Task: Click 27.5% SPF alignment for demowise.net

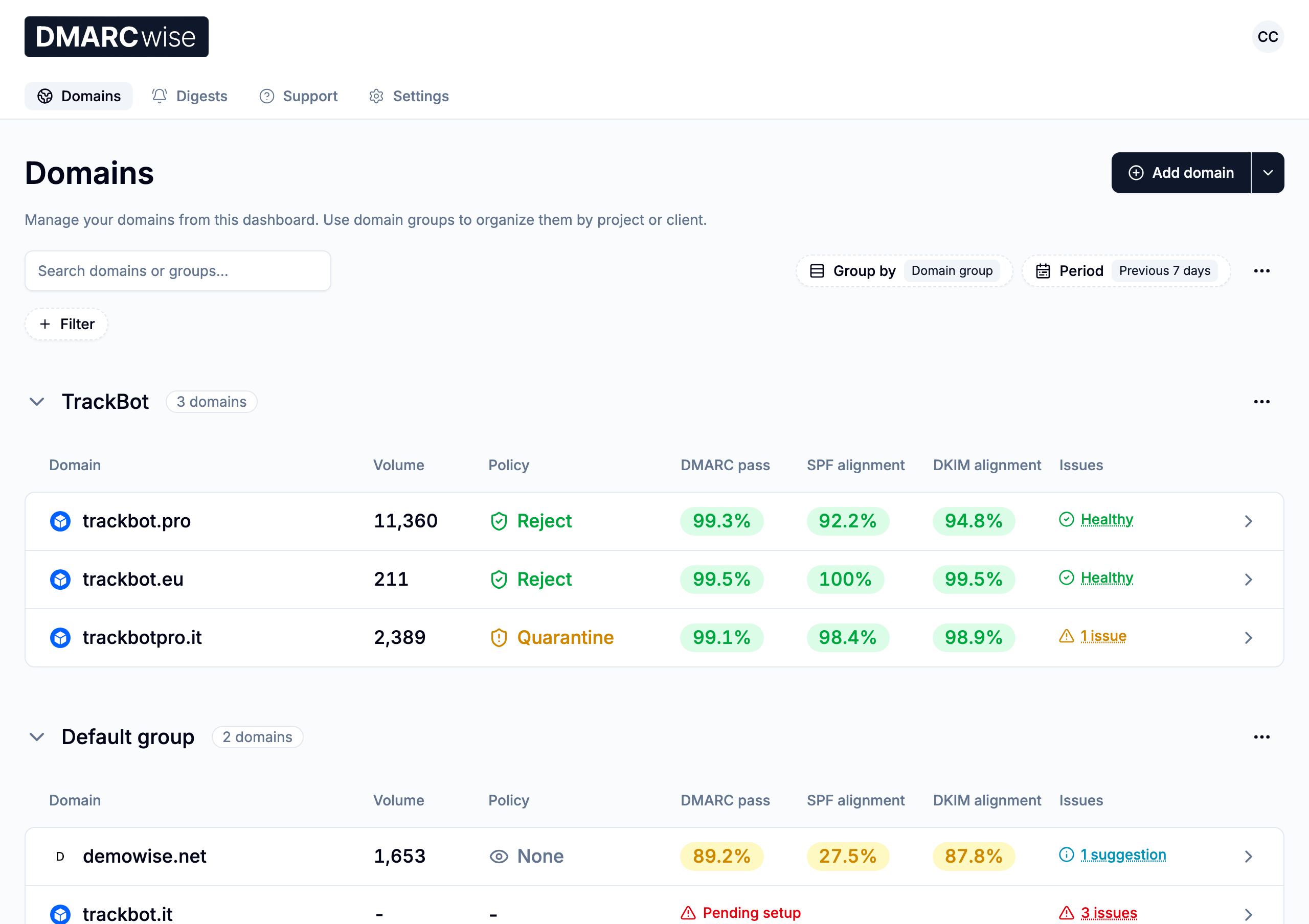Action: coord(848,856)
